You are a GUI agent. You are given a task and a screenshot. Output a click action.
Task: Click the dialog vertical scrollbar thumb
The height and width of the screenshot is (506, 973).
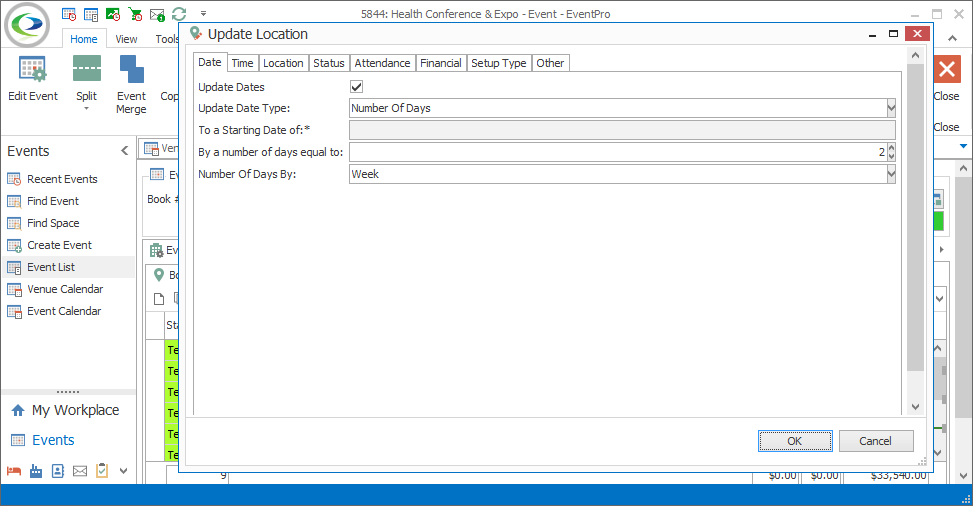point(915,217)
